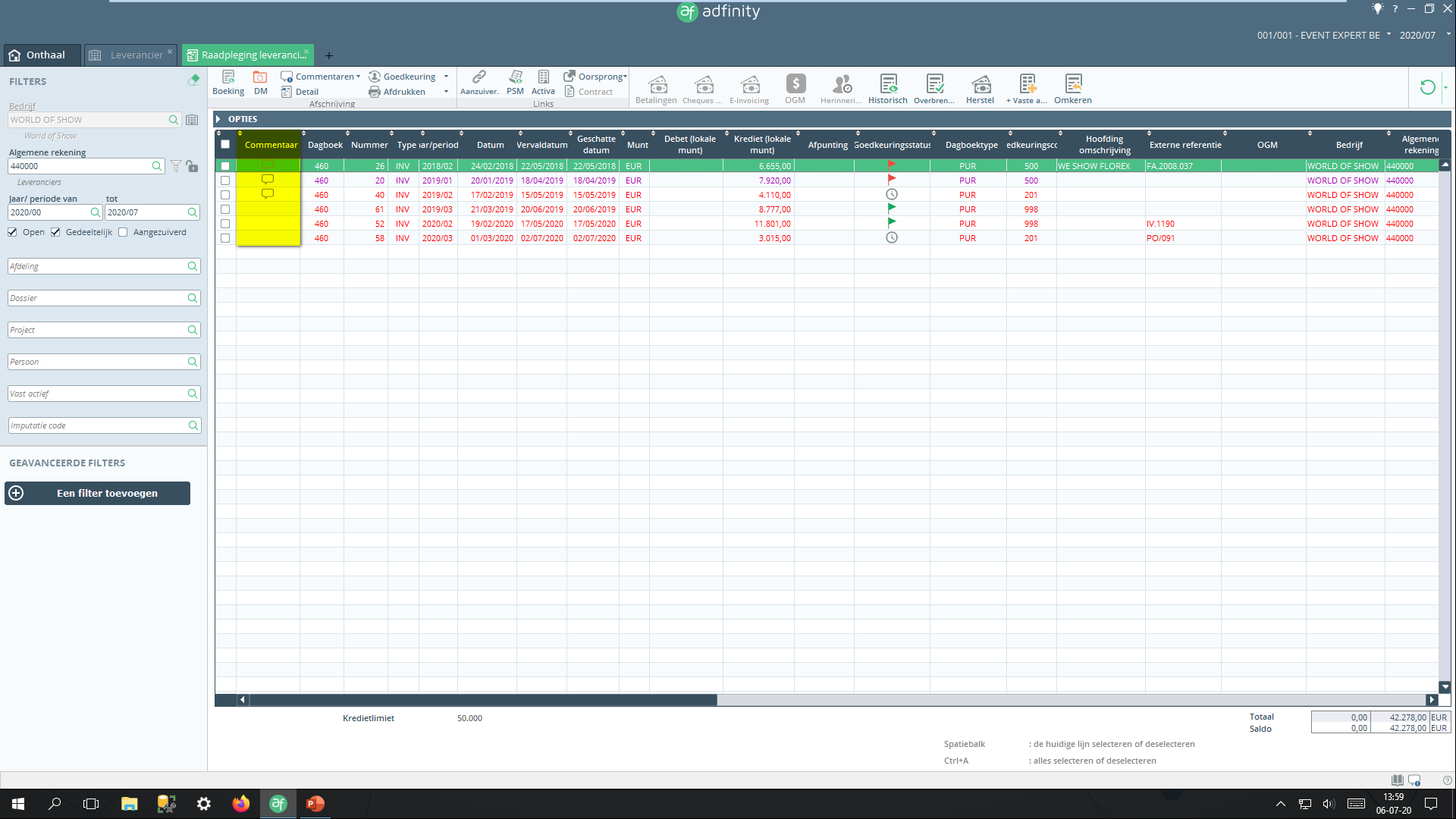Click the Dossier filter input field
Image resolution: width=1456 pixels, height=819 pixels.
coord(97,298)
